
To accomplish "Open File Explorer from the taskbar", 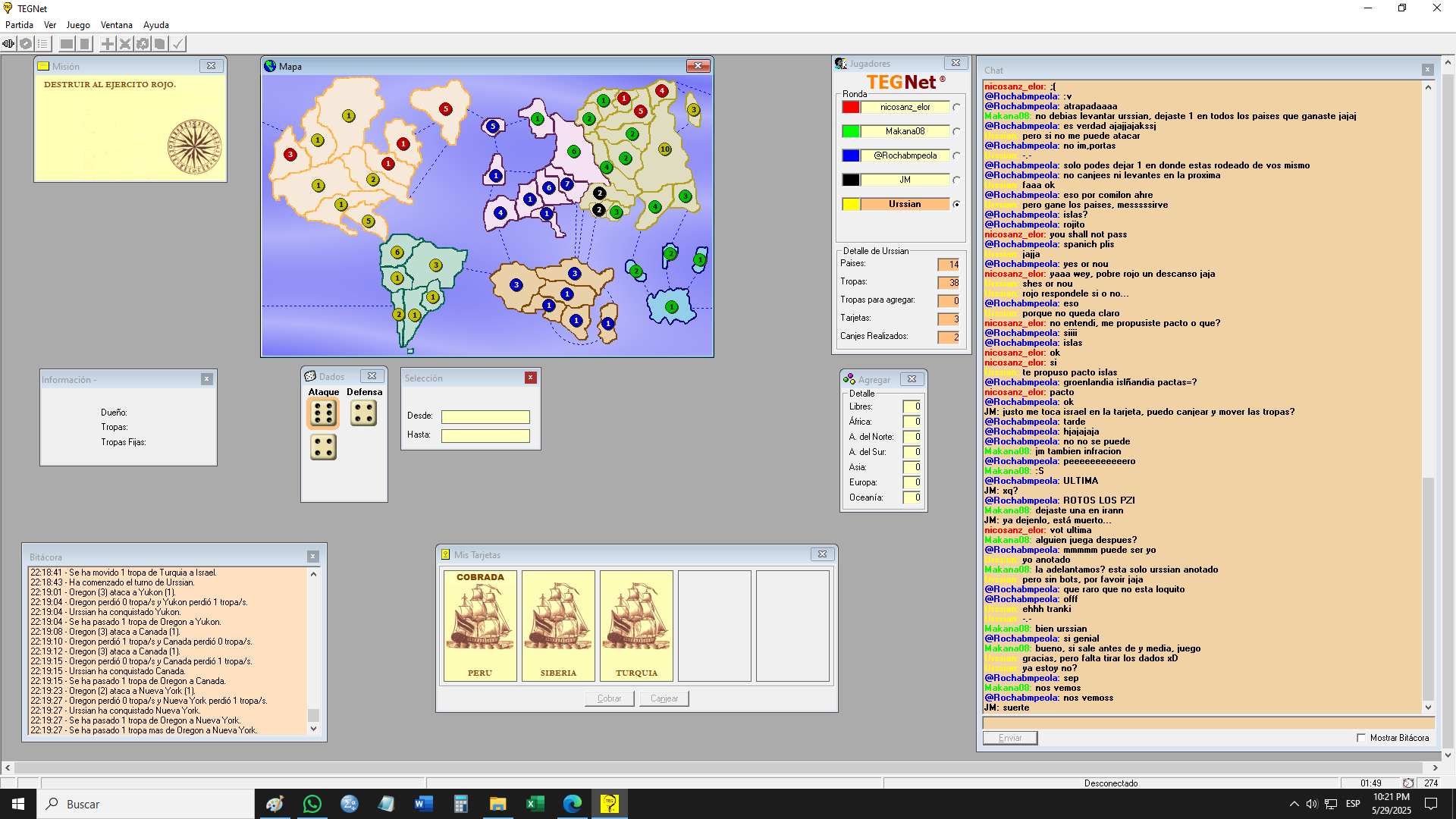I will tap(497, 804).
